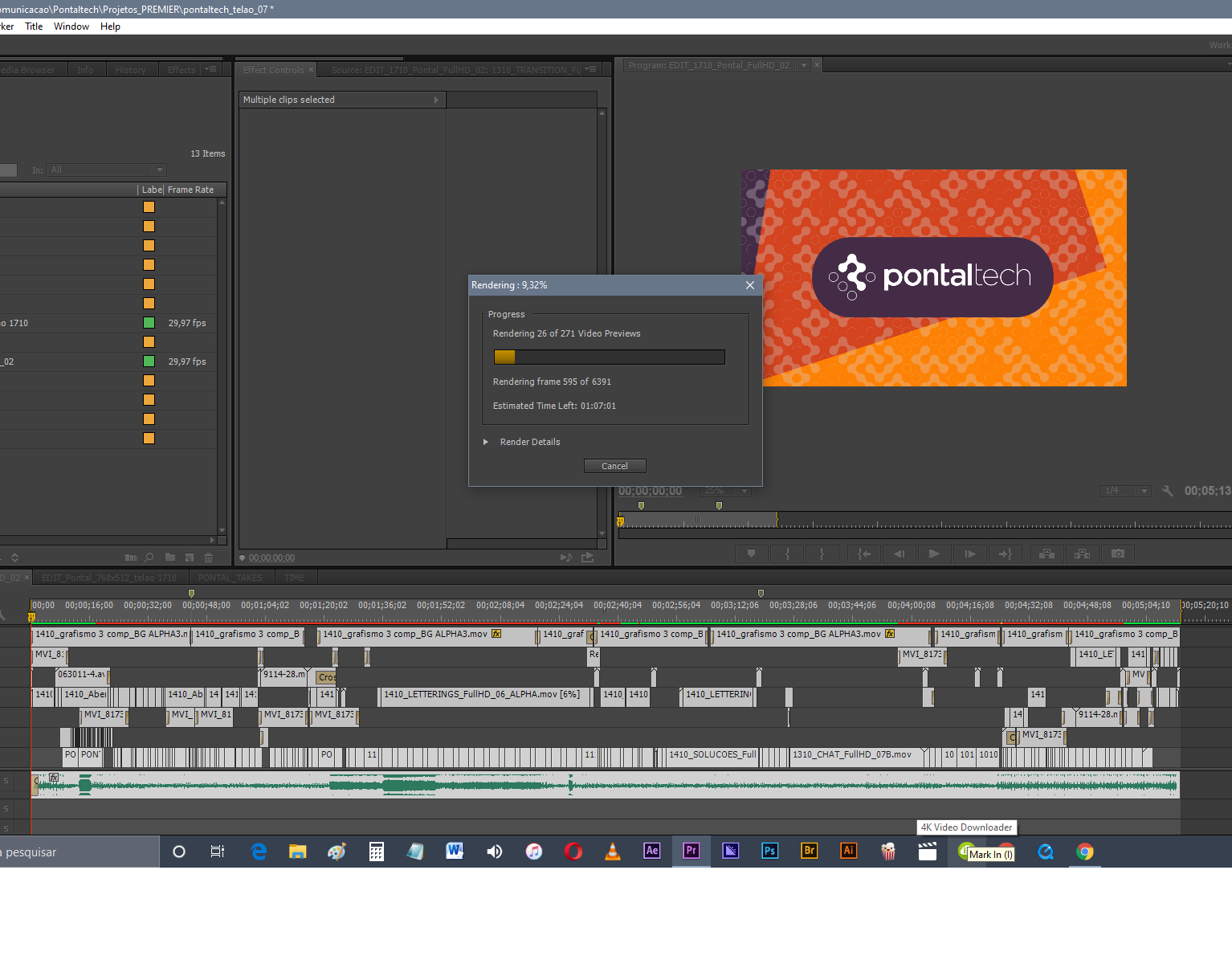Image resolution: width=1232 pixels, height=964 pixels.
Task: Click the Play button in Program monitor
Action: [x=933, y=553]
